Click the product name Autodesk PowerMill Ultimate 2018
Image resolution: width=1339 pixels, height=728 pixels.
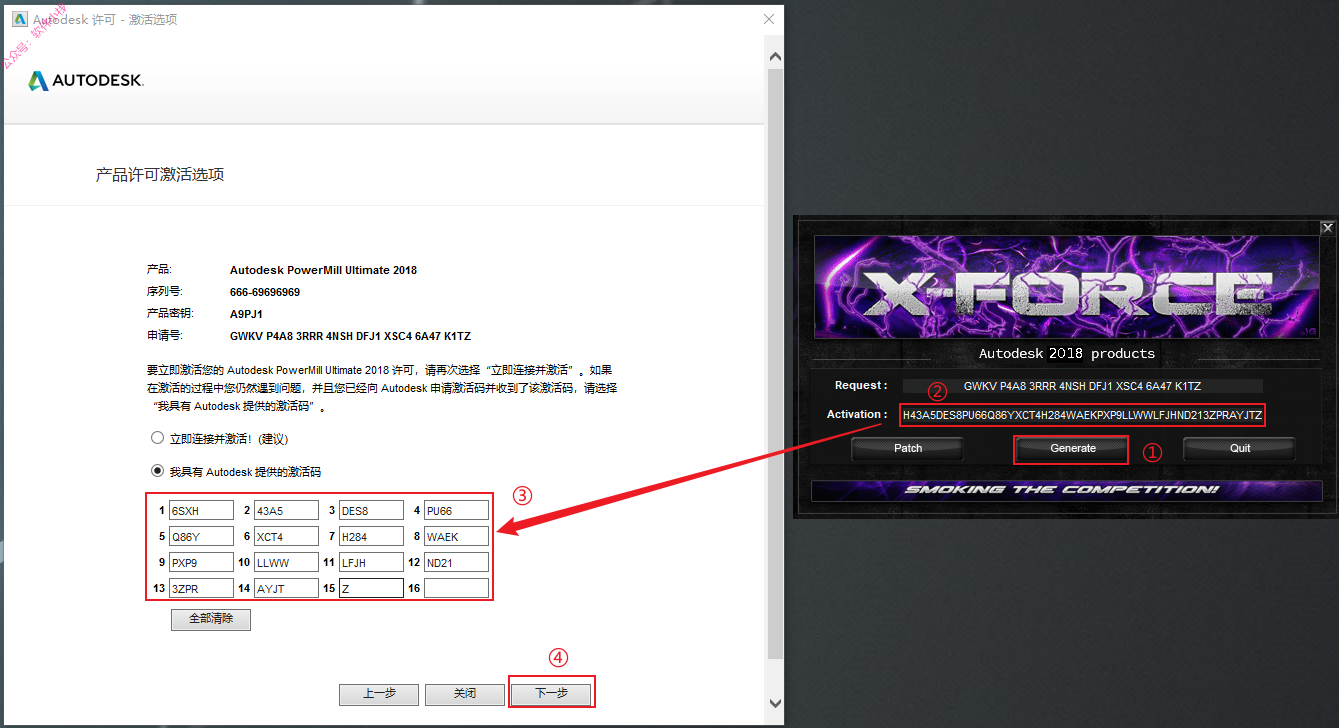click(323, 270)
